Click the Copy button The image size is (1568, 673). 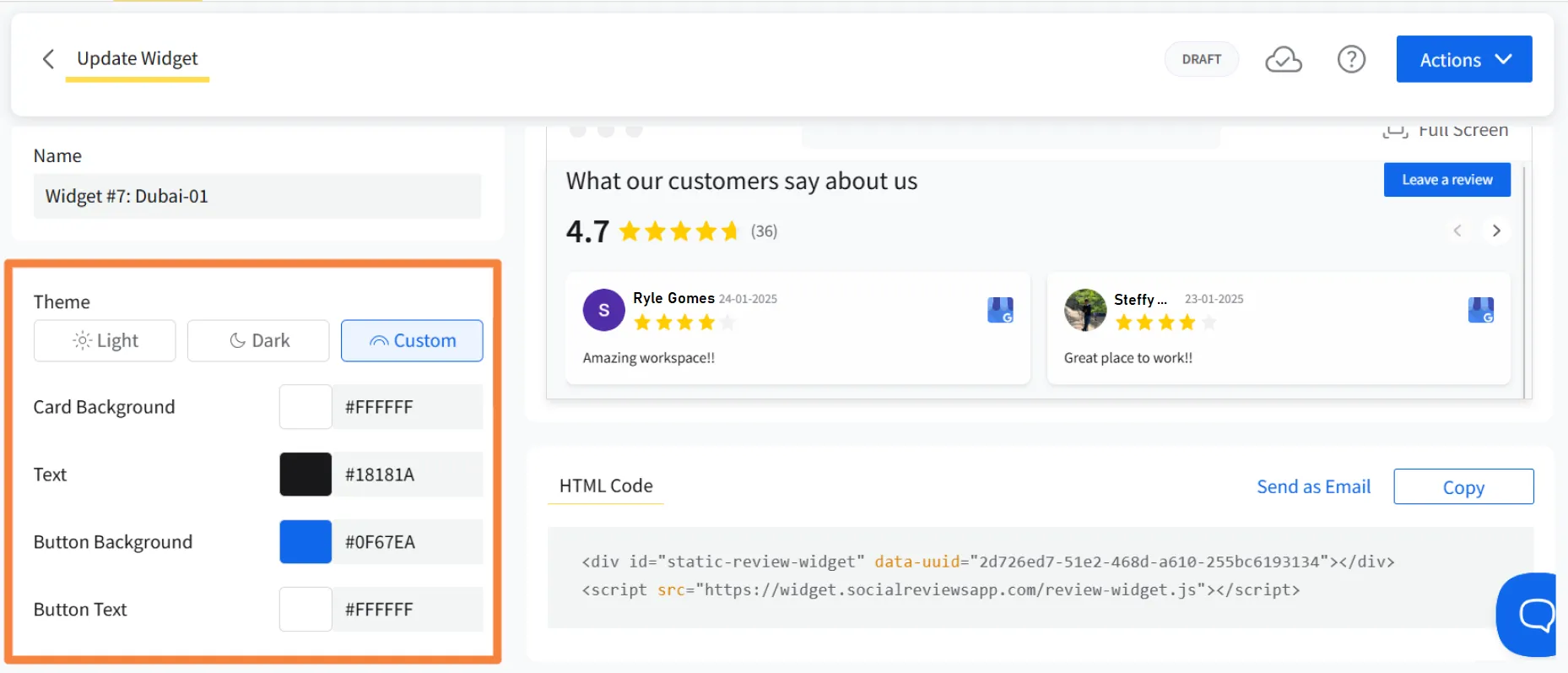click(x=1463, y=487)
